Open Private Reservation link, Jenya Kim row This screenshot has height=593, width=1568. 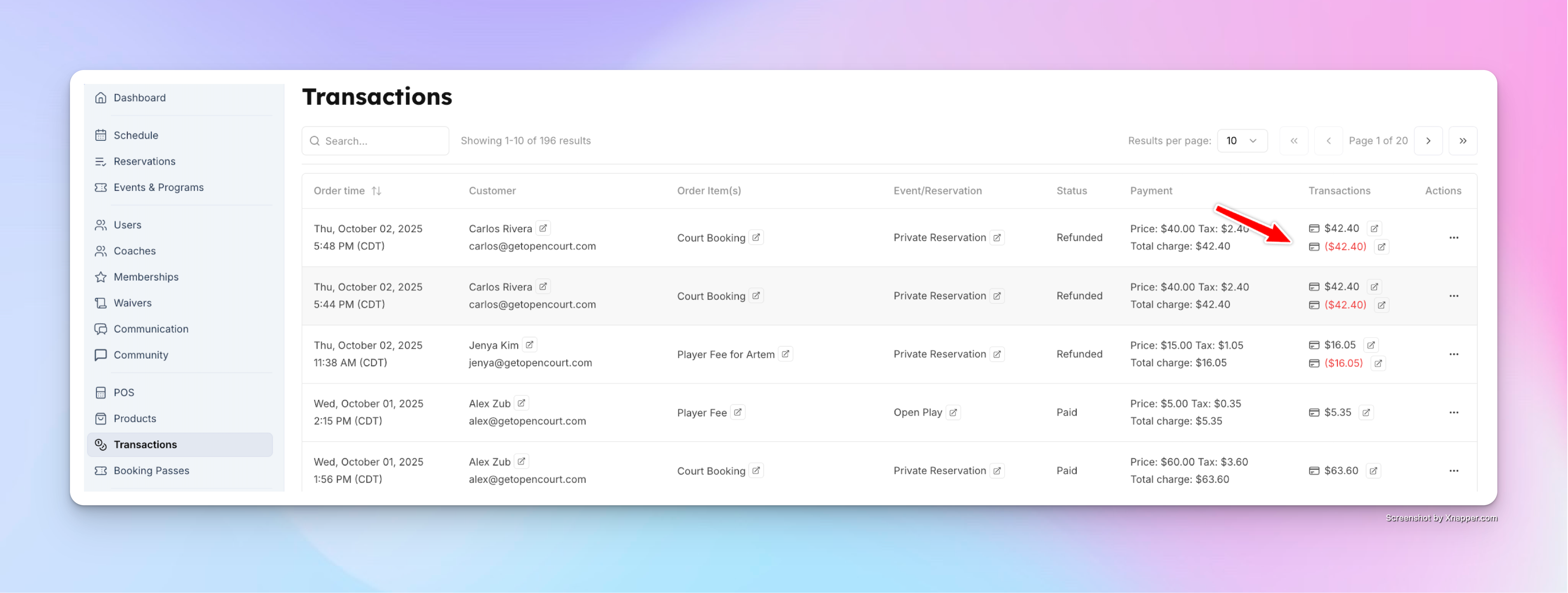pos(997,354)
